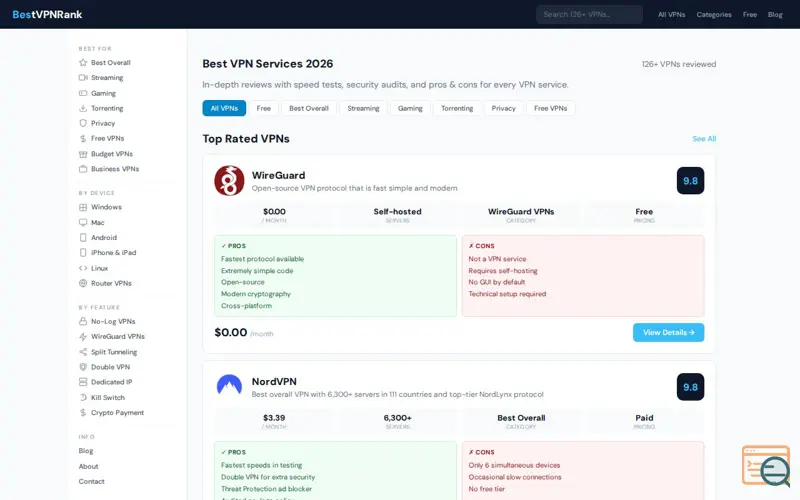Click the See All link
800x500 pixels.
pos(704,139)
